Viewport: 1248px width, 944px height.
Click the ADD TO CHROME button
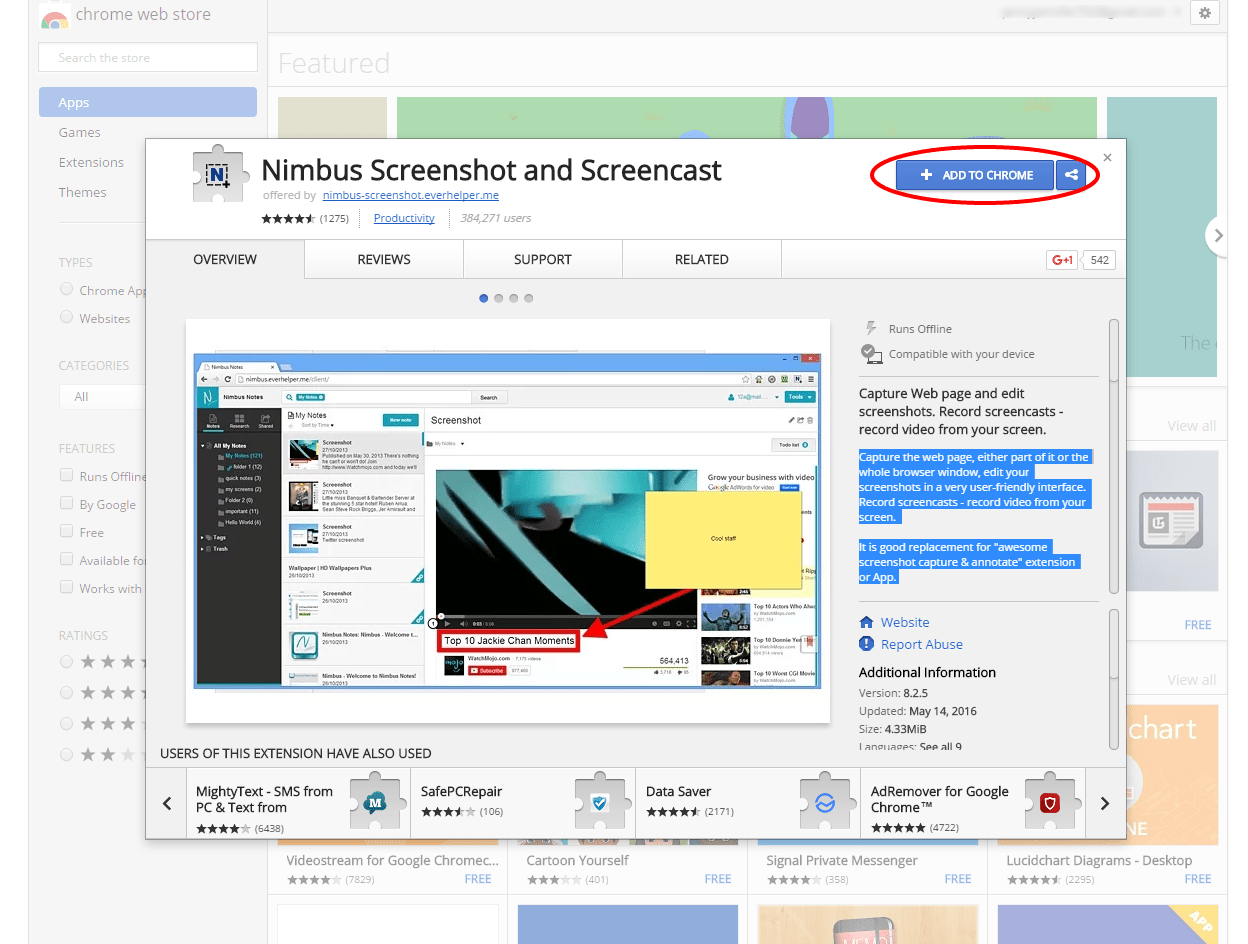point(974,175)
